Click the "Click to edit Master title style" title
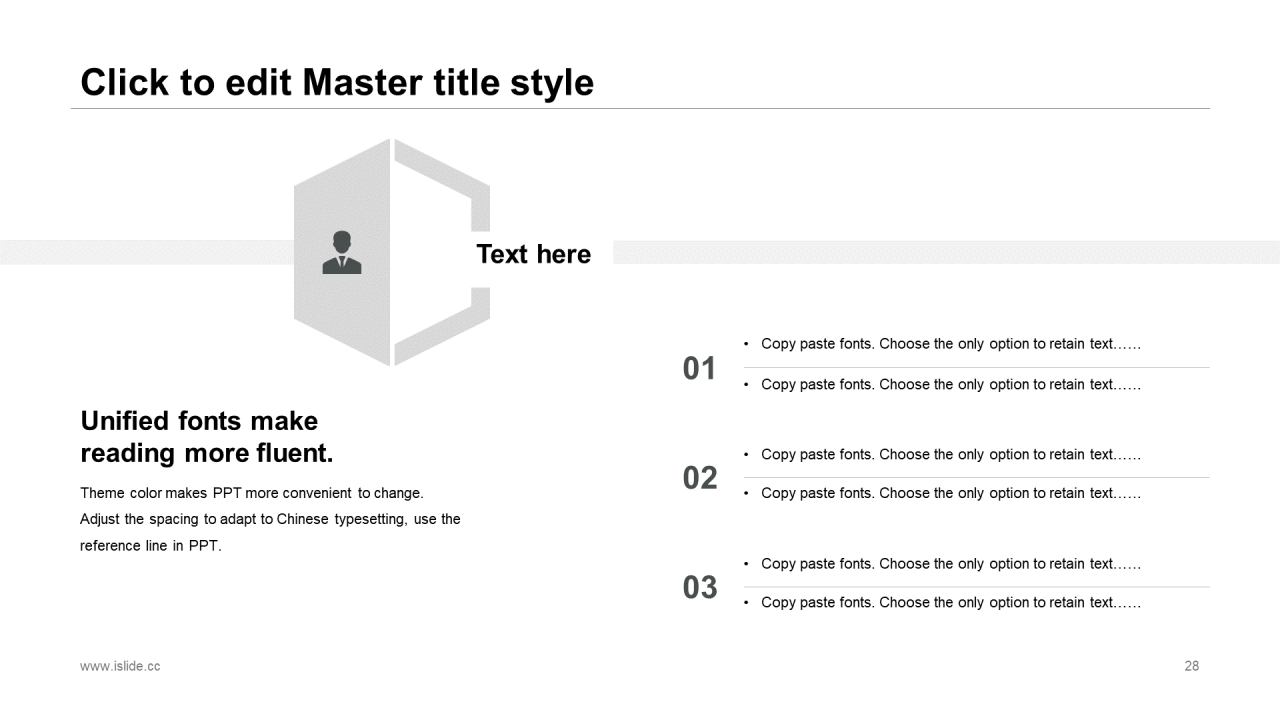The width and height of the screenshot is (1280, 720). [x=337, y=83]
